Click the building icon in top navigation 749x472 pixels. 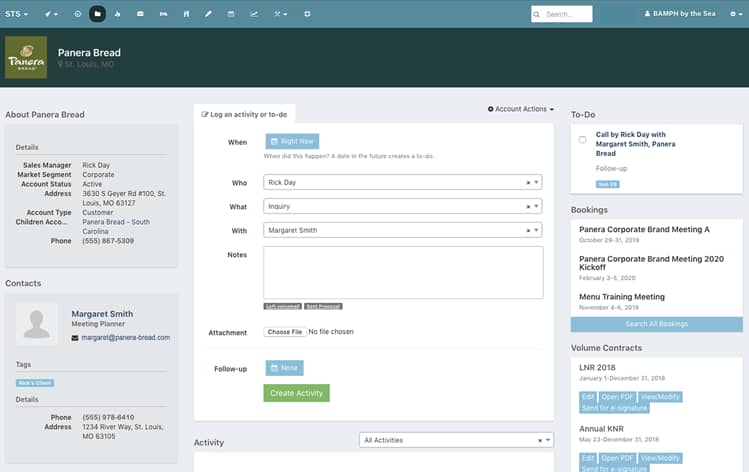coord(186,14)
